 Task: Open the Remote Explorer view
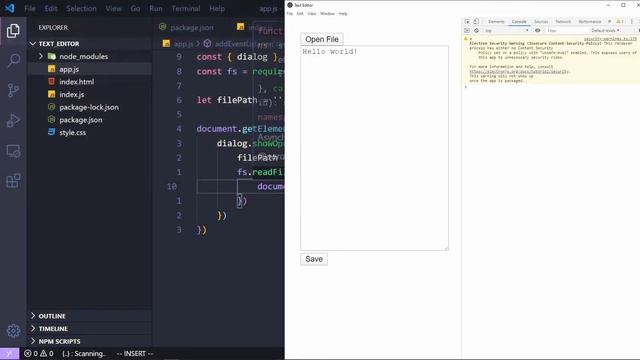tap(13, 151)
